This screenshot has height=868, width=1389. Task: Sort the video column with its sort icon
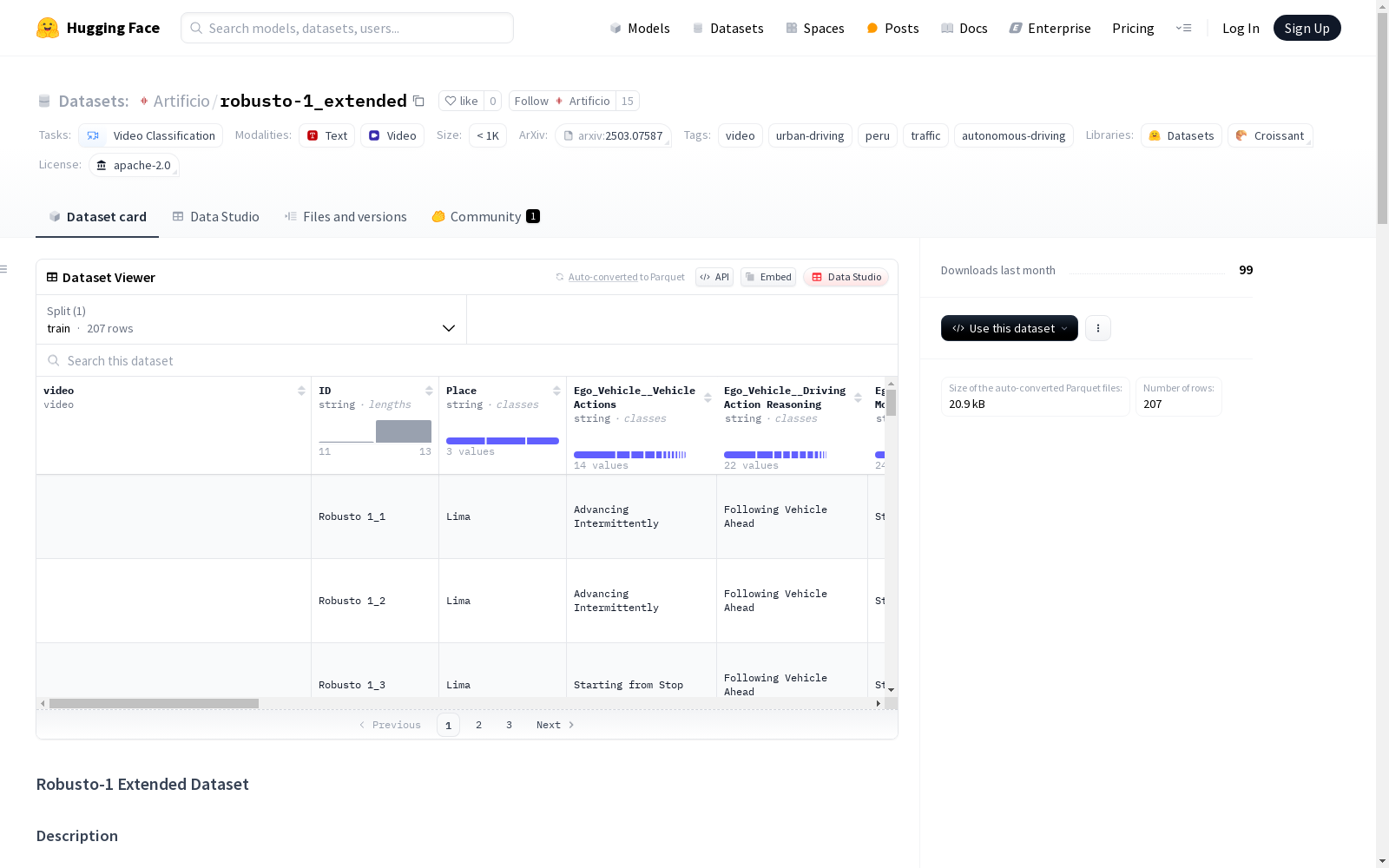coord(301,391)
